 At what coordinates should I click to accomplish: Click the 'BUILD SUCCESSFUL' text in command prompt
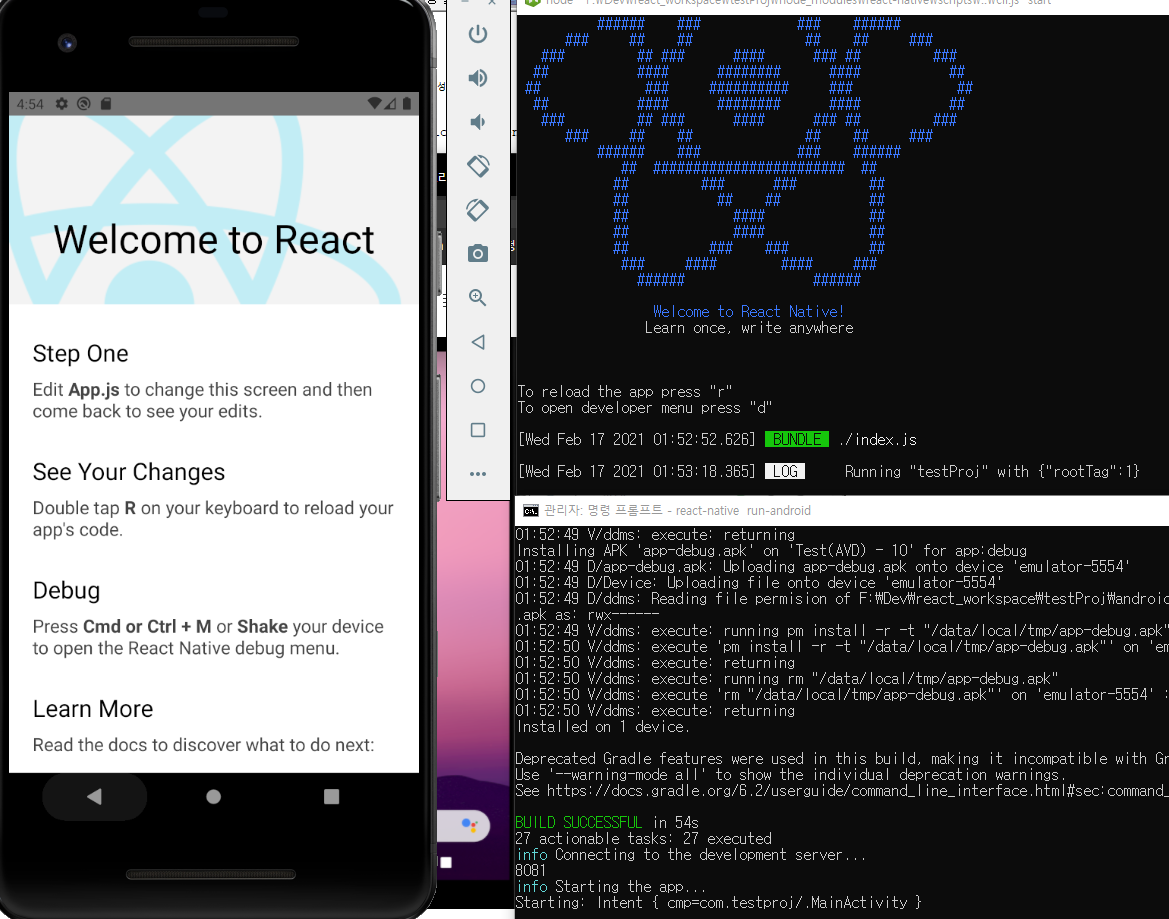coord(579,822)
